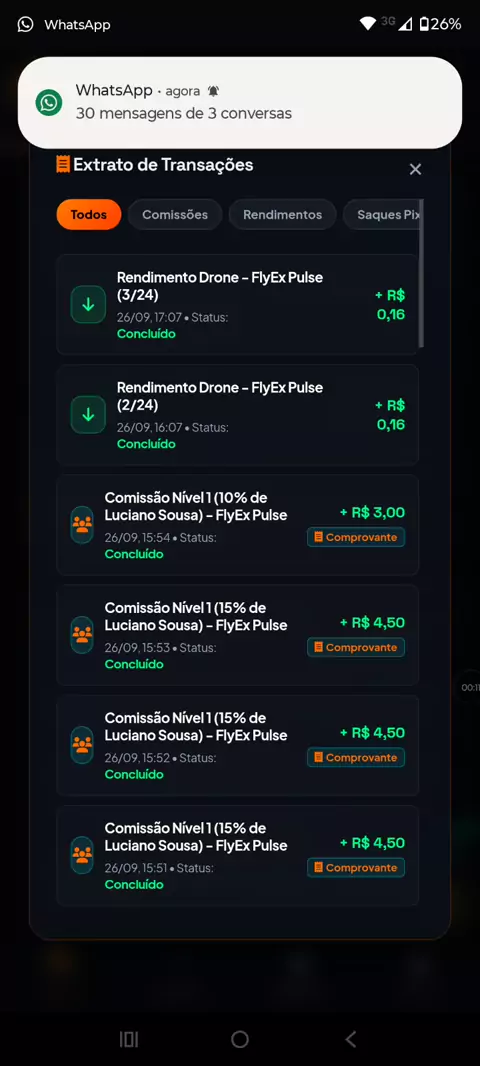Open Comprovante for the 15:53 commission
Image resolution: width=480 pixels, height=1066 pixels.
coord(356,647)
